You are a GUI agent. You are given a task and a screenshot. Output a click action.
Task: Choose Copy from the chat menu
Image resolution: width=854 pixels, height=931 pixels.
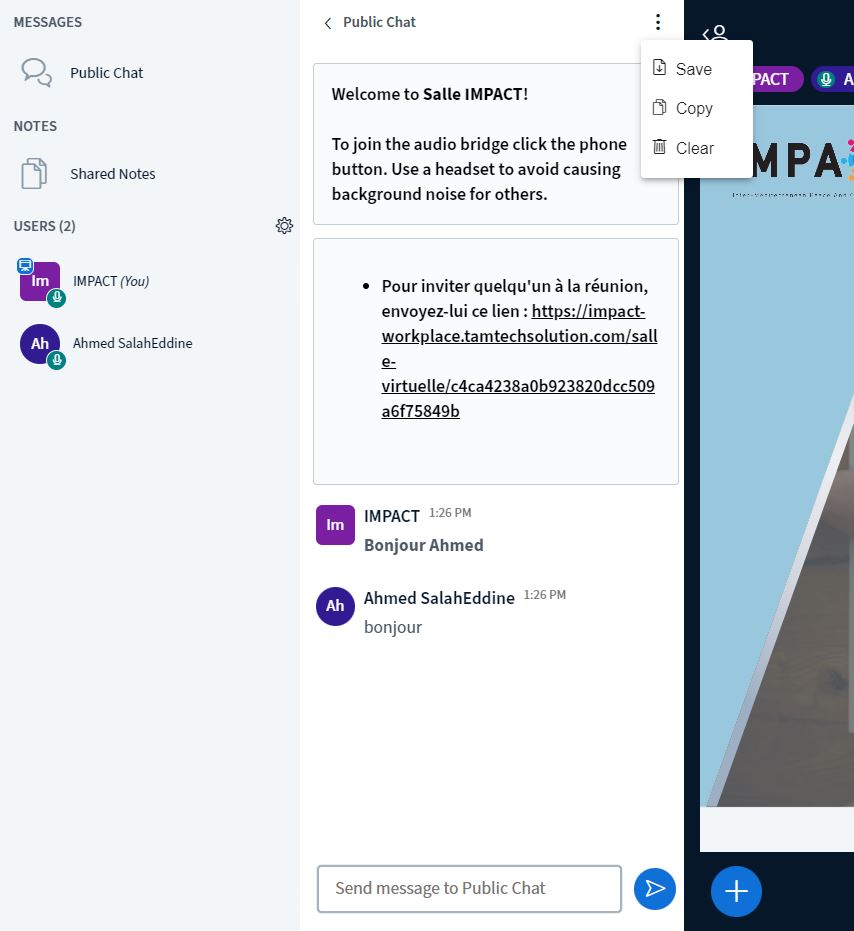click(694, 108)
